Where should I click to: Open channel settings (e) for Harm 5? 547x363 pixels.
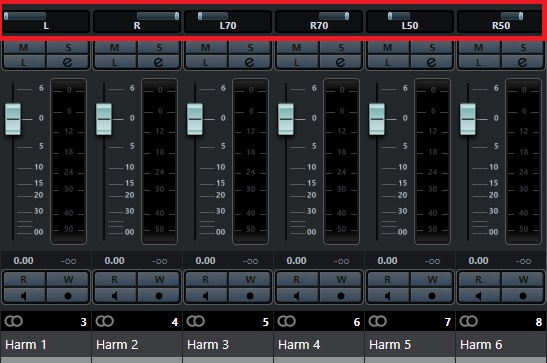(432, 62)
